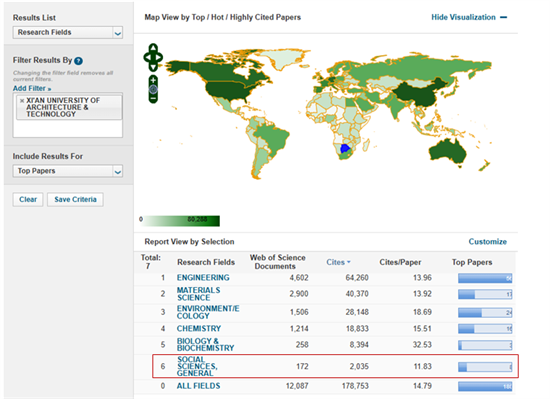Sort by the Cites column arrow
550x399 pixels.
click(x=349, y=262)
